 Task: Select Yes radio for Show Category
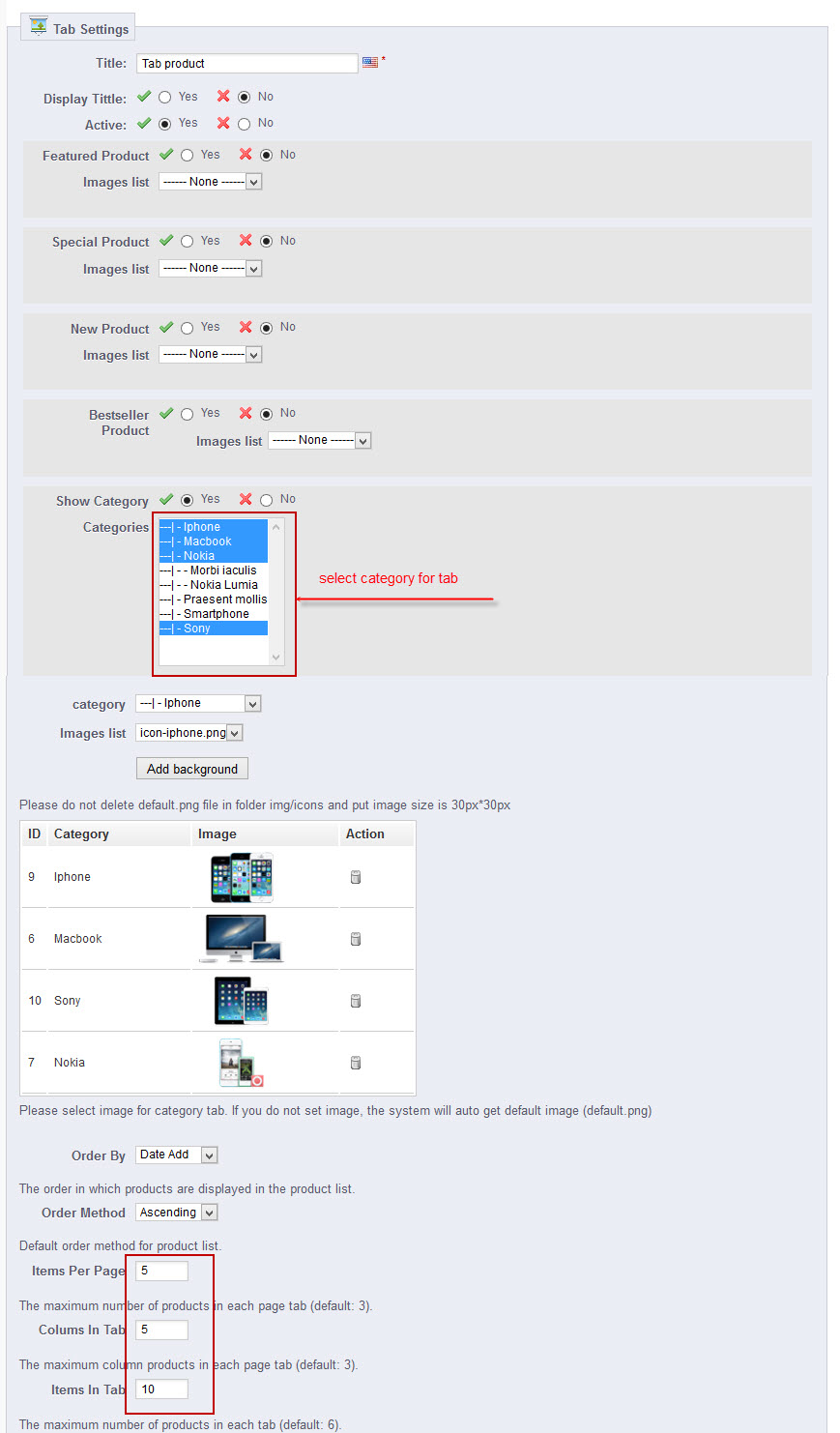point(188,500)
